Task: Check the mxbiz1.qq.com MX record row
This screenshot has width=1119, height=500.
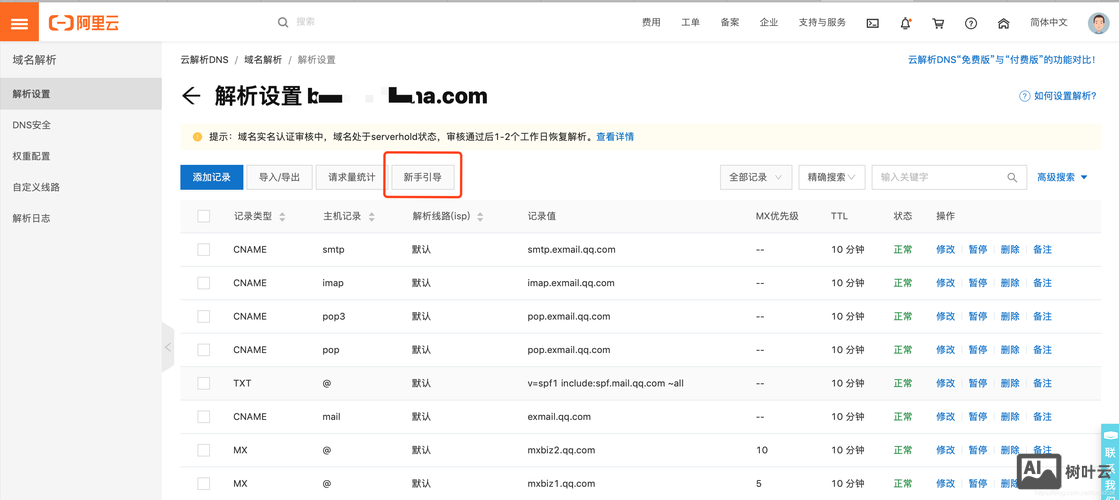Action: tap(203, 484)
